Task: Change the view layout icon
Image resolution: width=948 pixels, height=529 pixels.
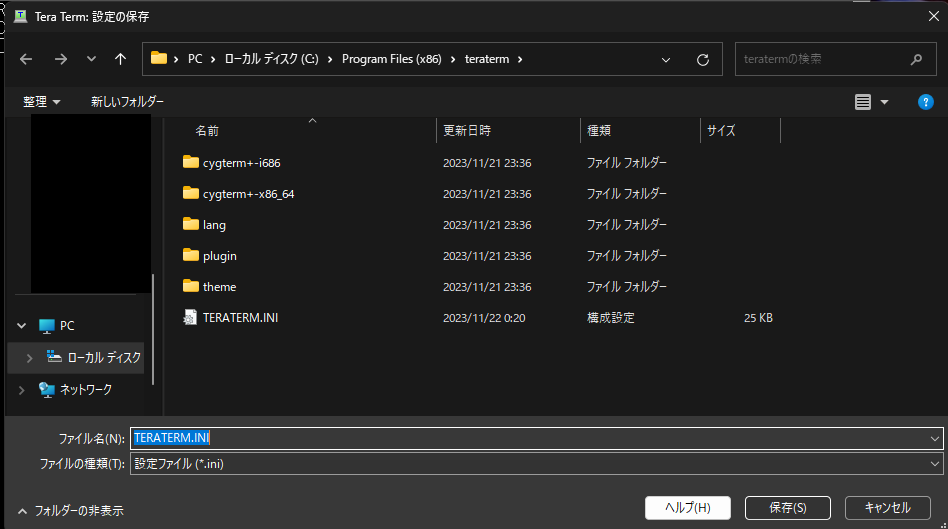Action: [863, 102]
